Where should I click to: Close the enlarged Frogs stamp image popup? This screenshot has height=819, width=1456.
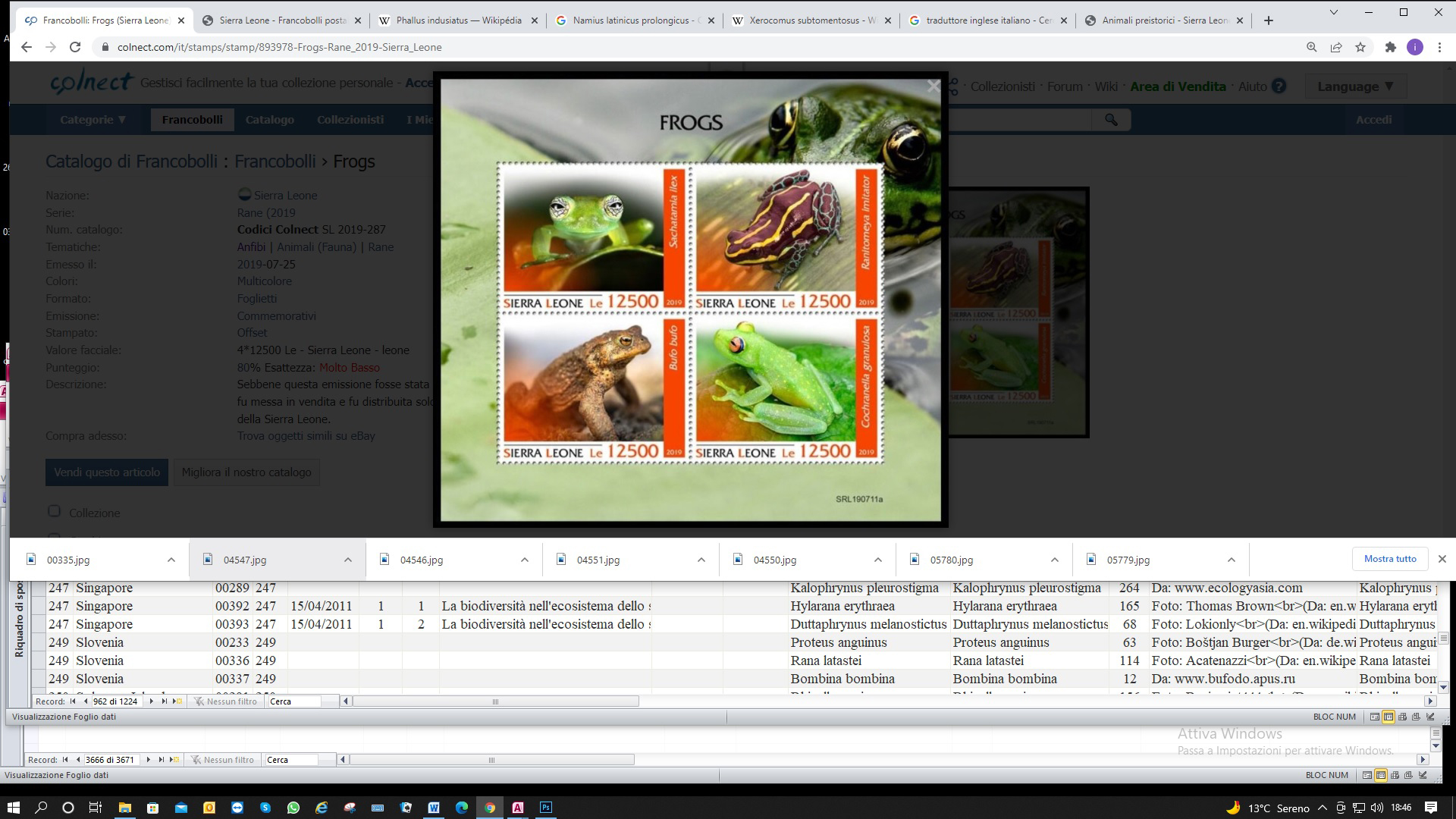[934, 86]
